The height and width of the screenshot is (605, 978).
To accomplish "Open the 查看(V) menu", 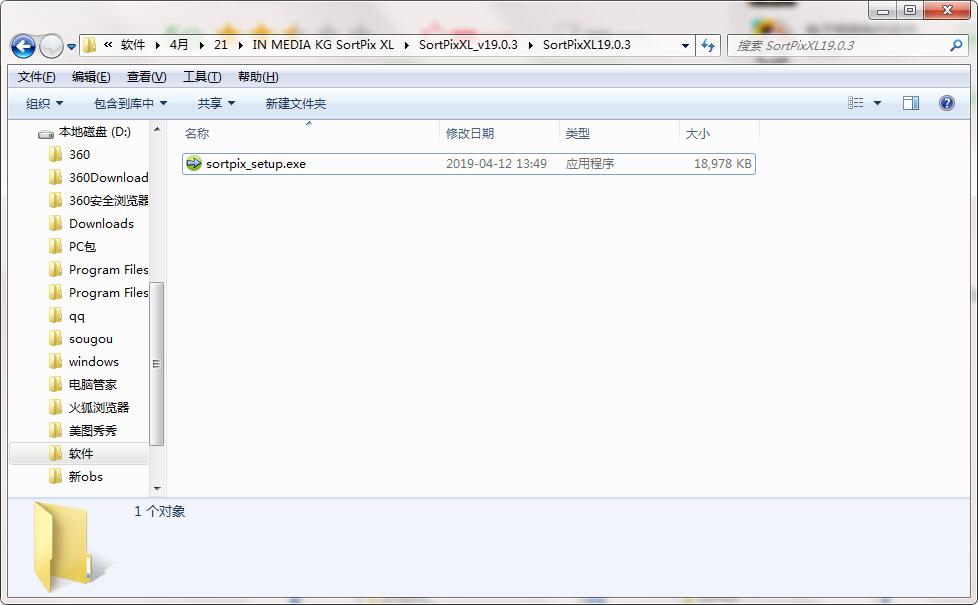I will click(x=147, y=77).
